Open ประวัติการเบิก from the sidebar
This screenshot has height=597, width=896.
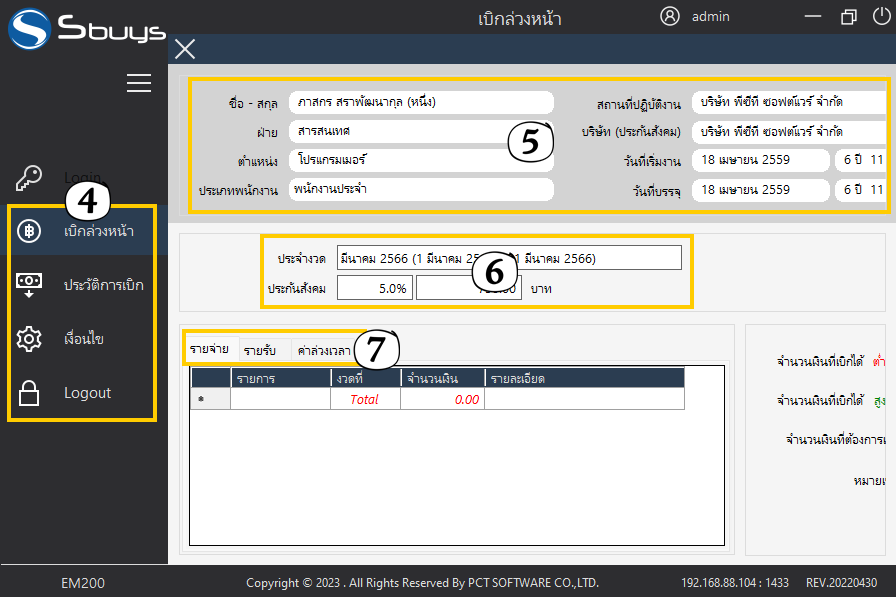tap(104, 285)
